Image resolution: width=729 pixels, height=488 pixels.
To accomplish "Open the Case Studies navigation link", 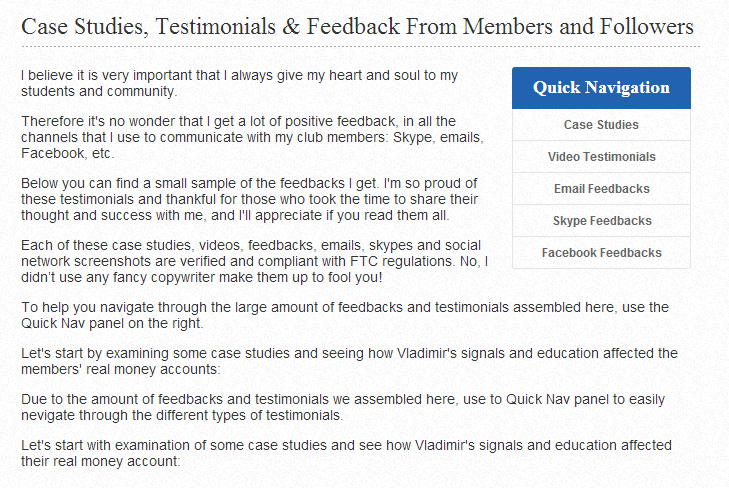I will click(x=601, y=125).
